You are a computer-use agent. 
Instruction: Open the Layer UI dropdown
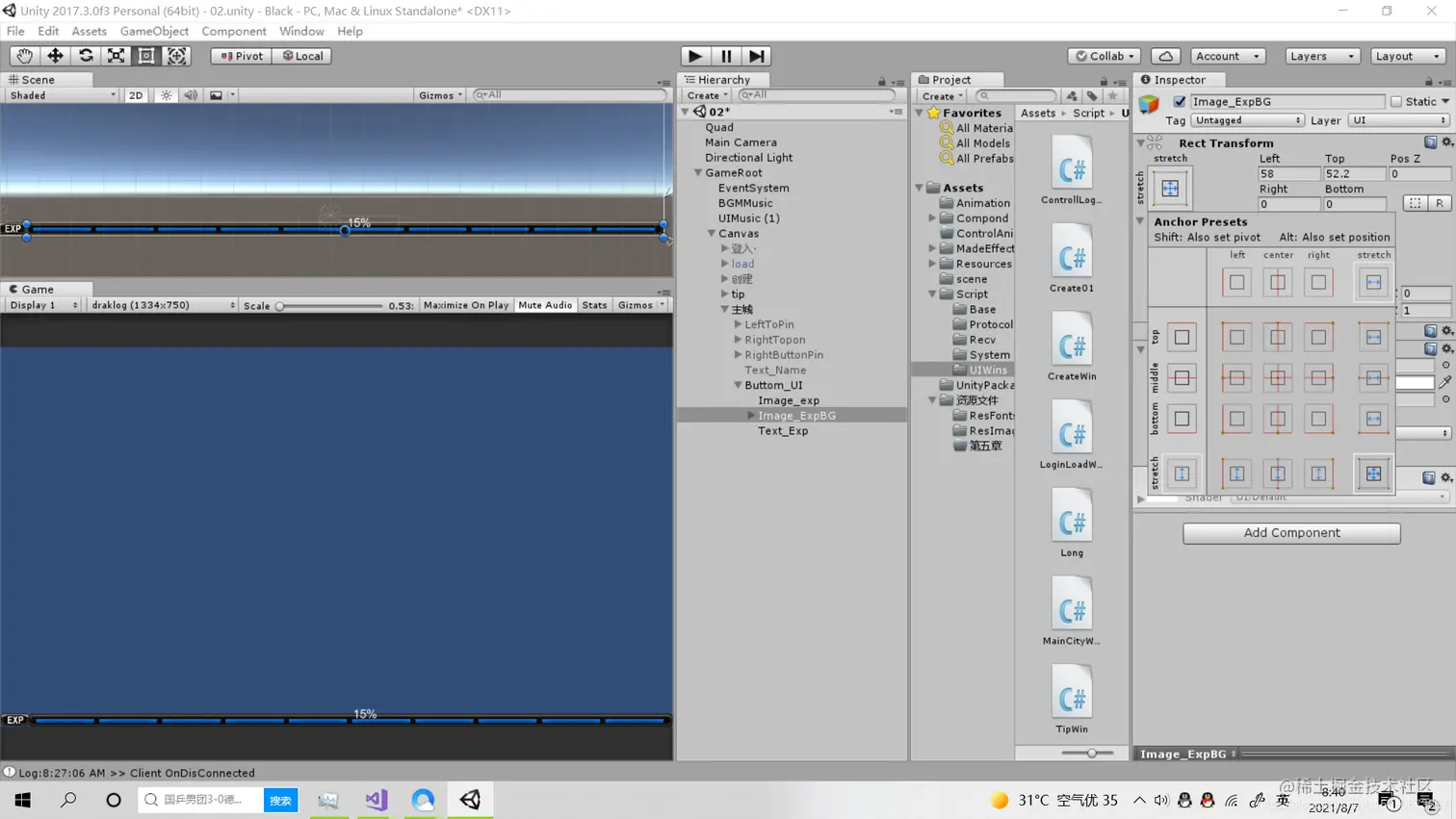tap(1398, 120)
